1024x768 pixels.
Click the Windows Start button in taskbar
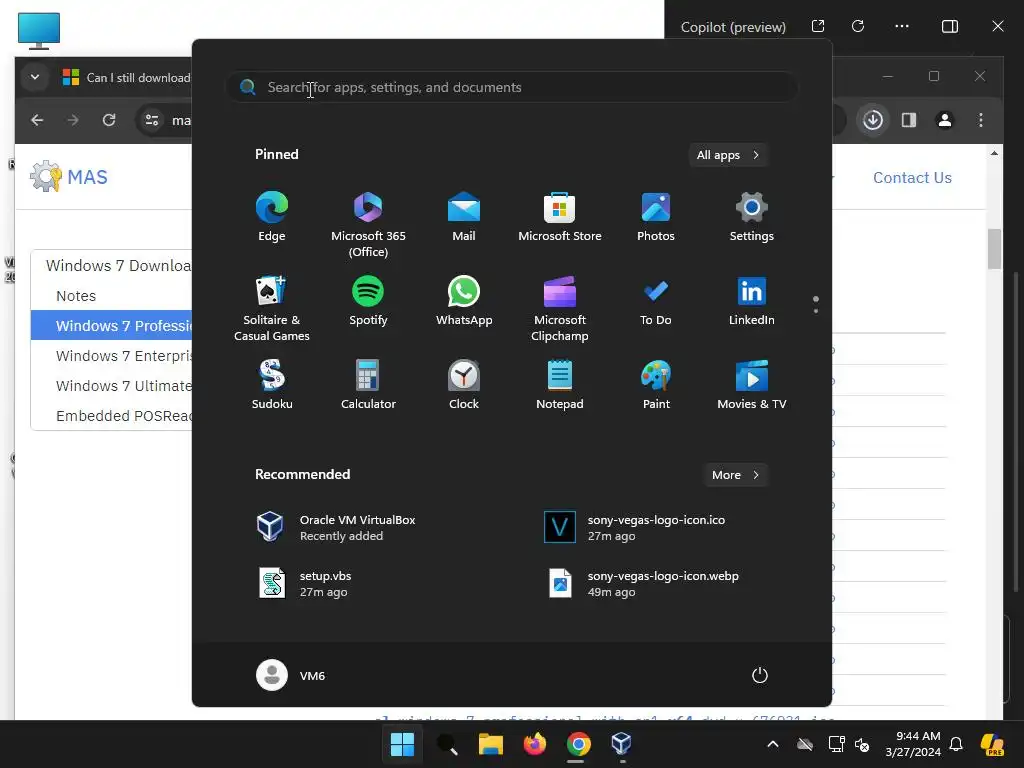click(402, 744)
